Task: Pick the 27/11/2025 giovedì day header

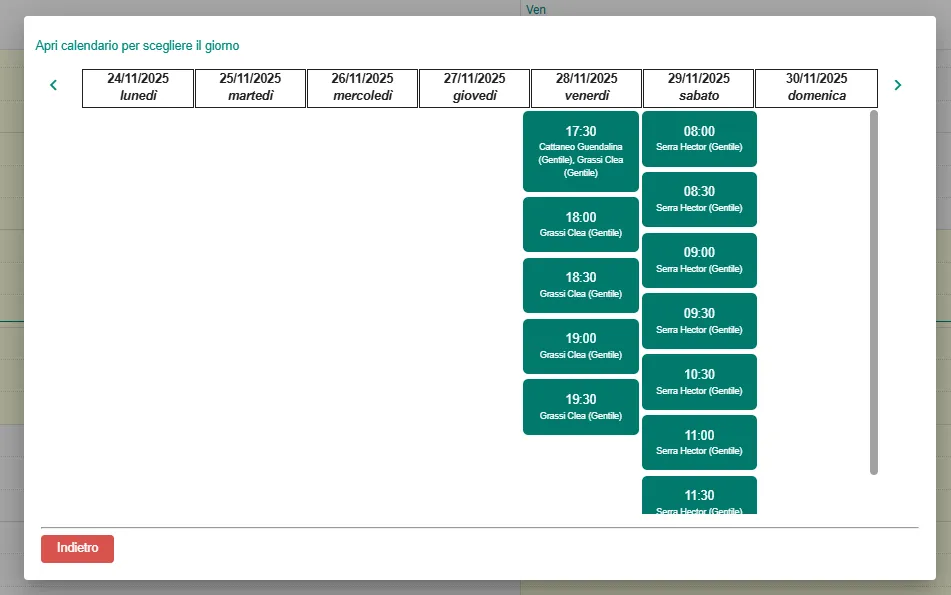Action: click(x=474, y=88)
